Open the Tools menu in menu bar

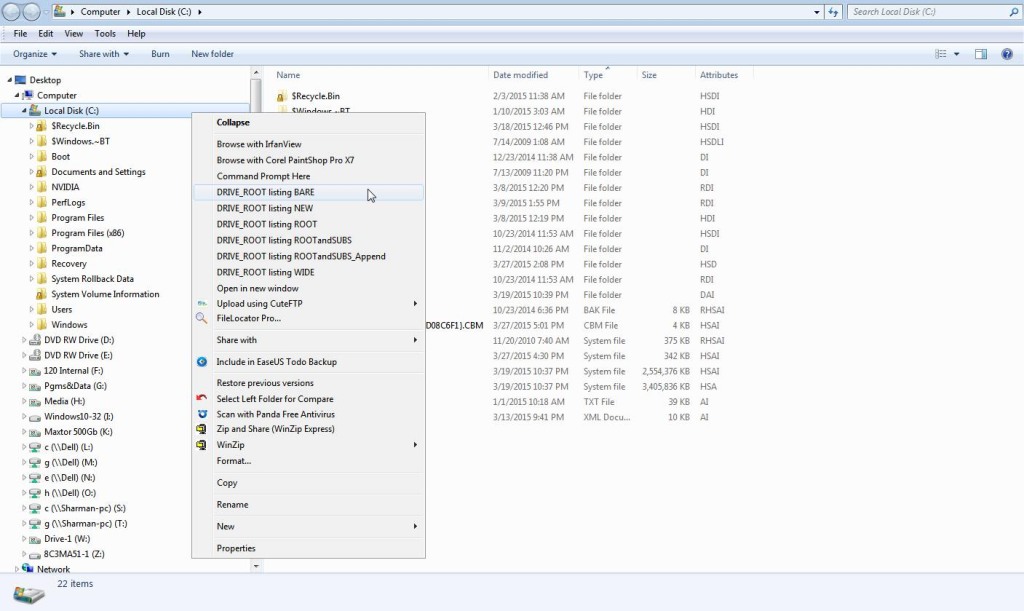tap(105, 34)
